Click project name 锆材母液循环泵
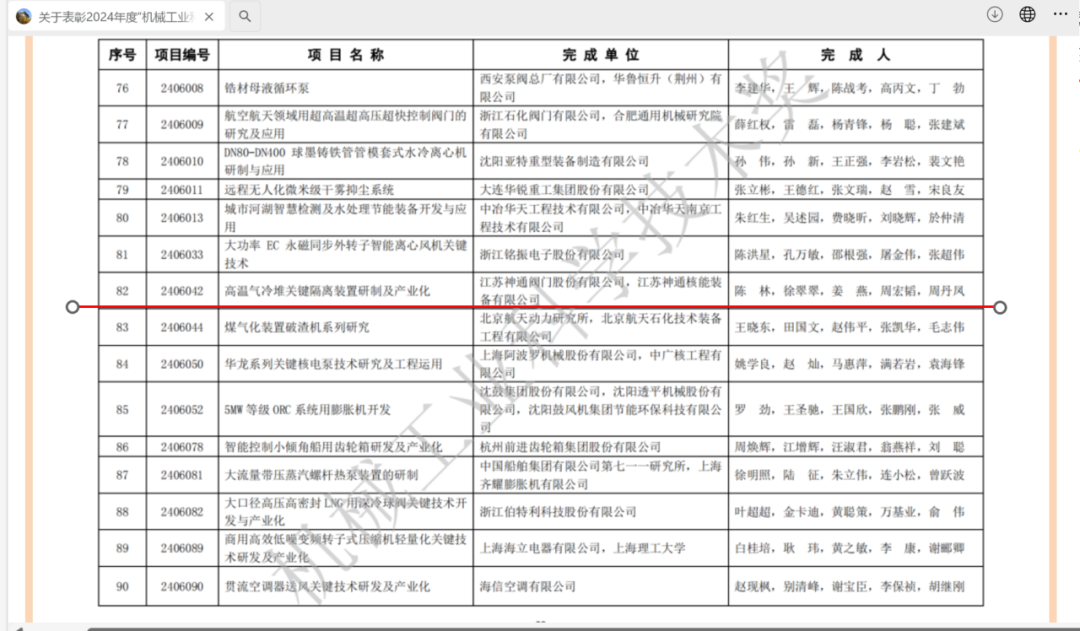This screenshot has height=631, width=1080. click(x=267, y=88)
